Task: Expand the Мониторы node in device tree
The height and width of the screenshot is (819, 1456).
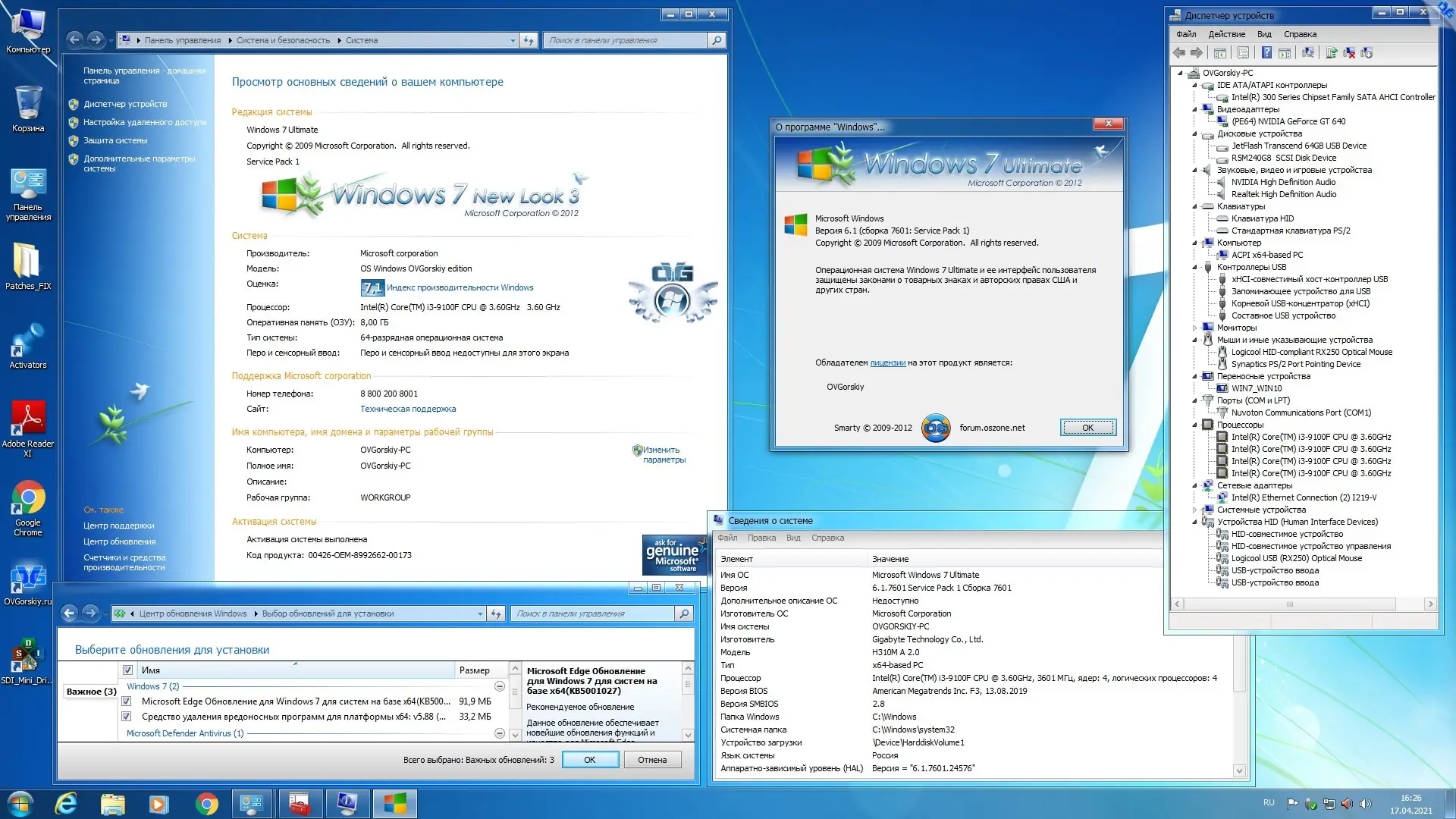Action: [x=1195, y=328]
